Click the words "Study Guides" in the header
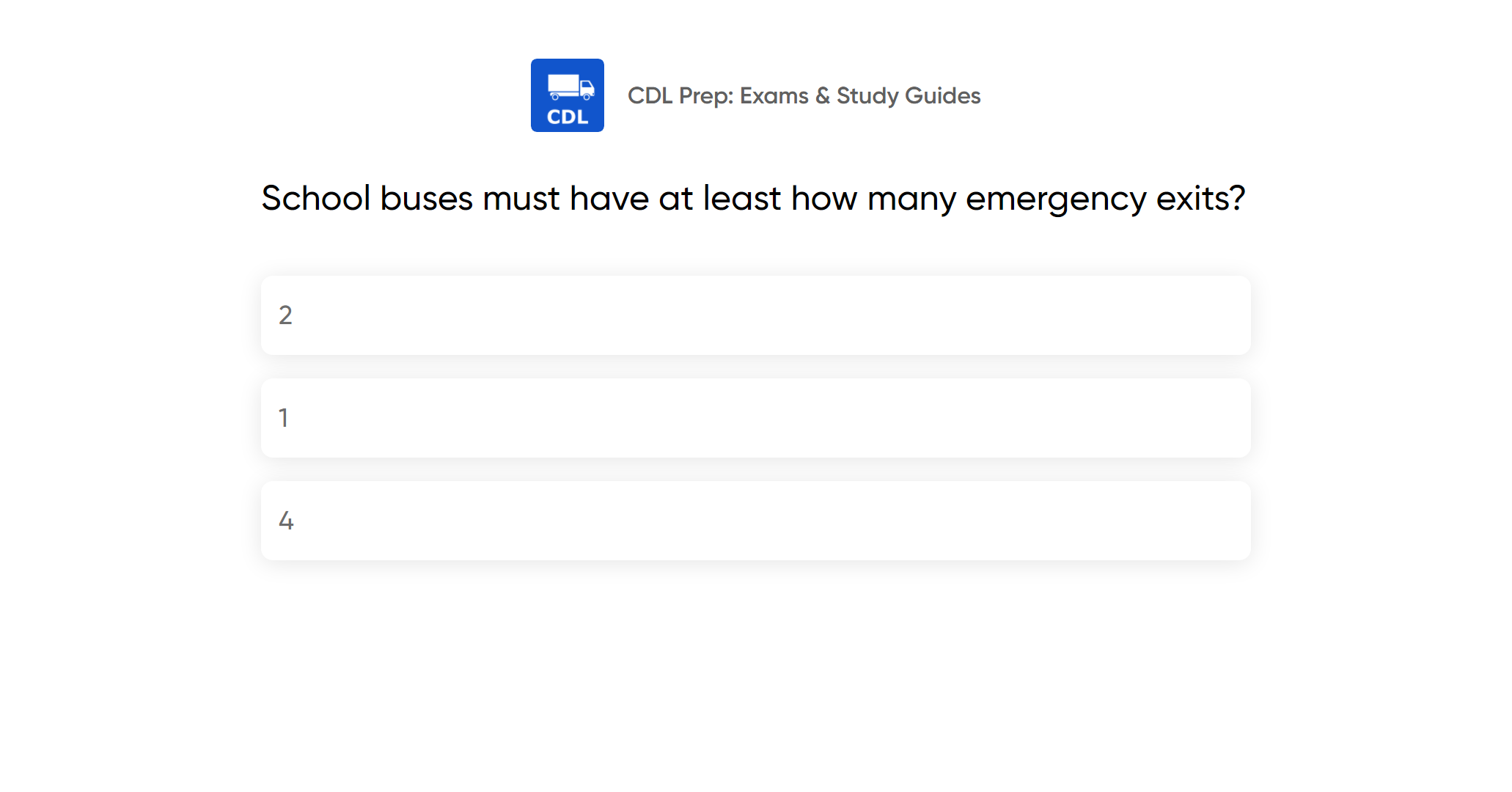The image size is (1512, 792). pos(908,95)
